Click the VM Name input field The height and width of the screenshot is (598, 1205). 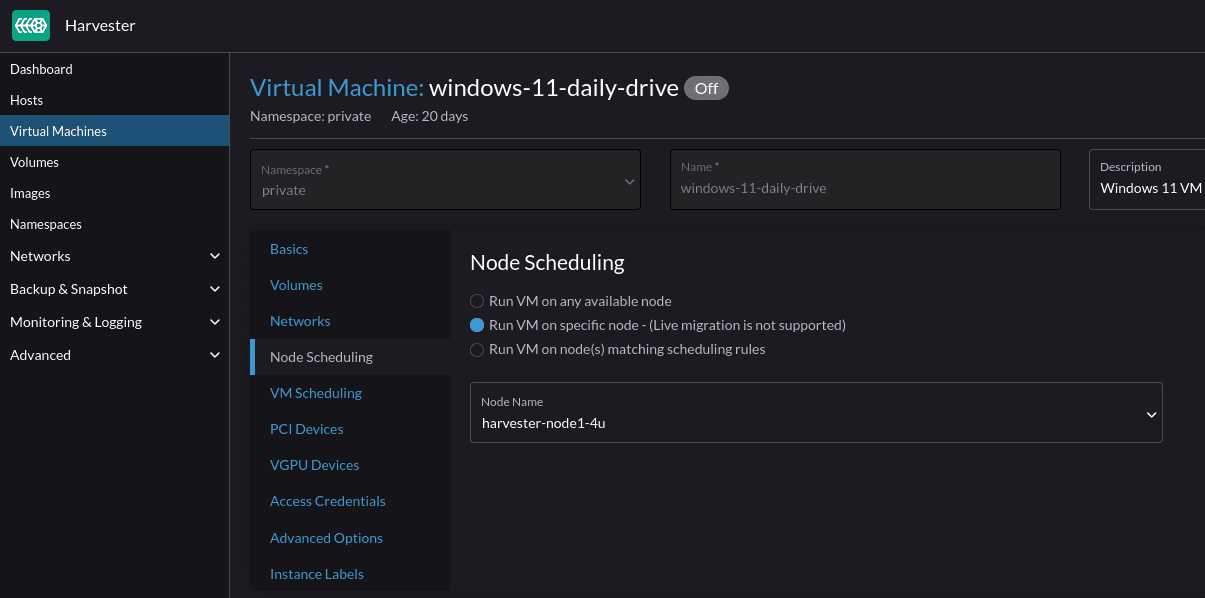(x=865, y=187)
